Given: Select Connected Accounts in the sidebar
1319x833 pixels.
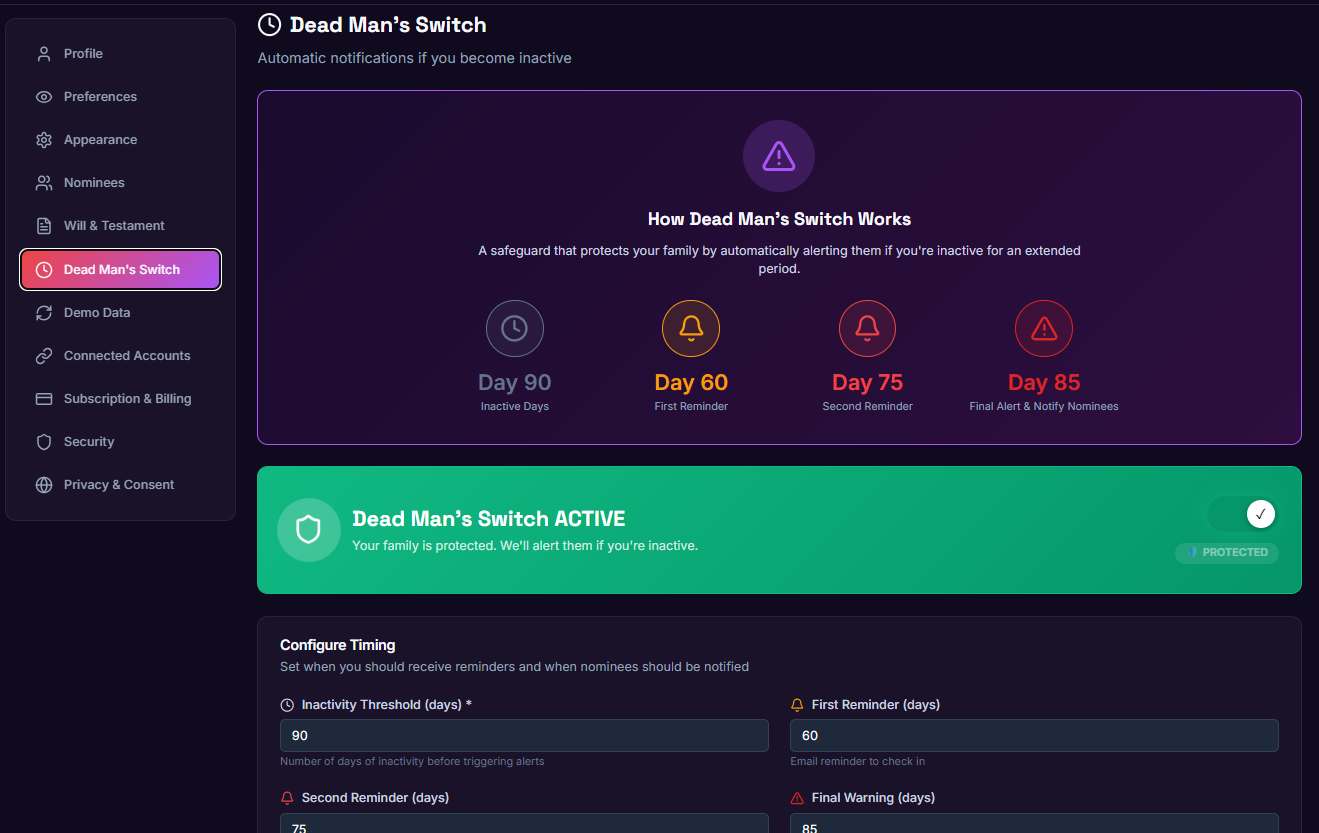Looking at the screenshot, I should click(127, 356).
